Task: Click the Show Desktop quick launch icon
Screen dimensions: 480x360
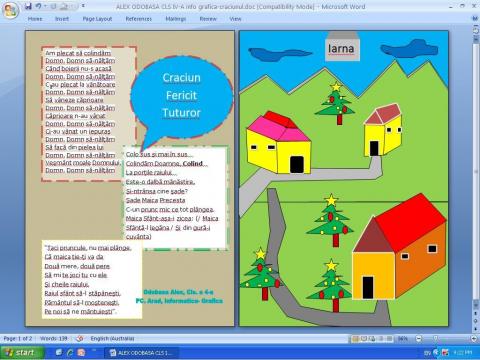Action: pos(59,352)
